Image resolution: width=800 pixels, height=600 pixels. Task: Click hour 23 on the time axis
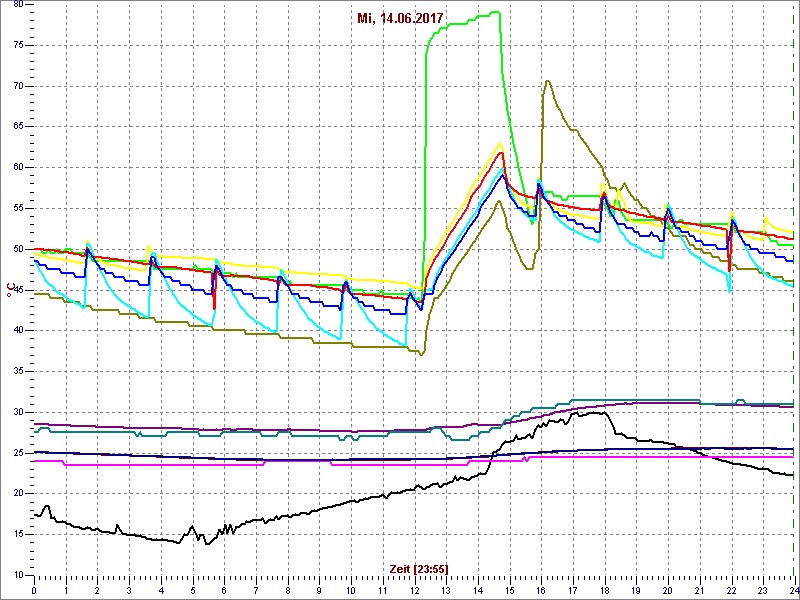point(763,590)
